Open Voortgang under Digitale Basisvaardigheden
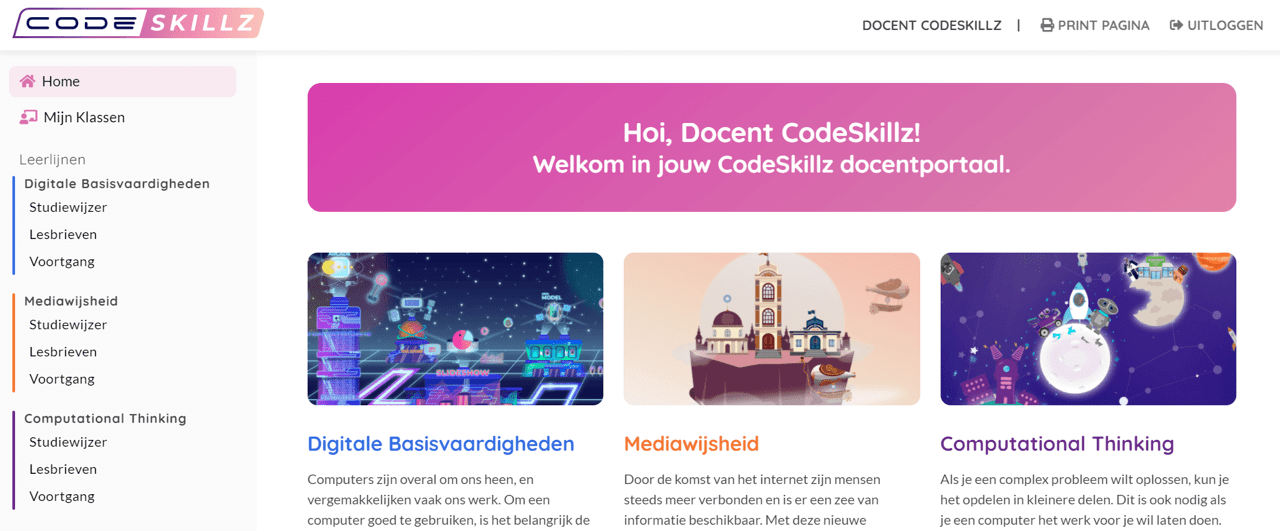1280x531 pixels. [x=62, y=261]
